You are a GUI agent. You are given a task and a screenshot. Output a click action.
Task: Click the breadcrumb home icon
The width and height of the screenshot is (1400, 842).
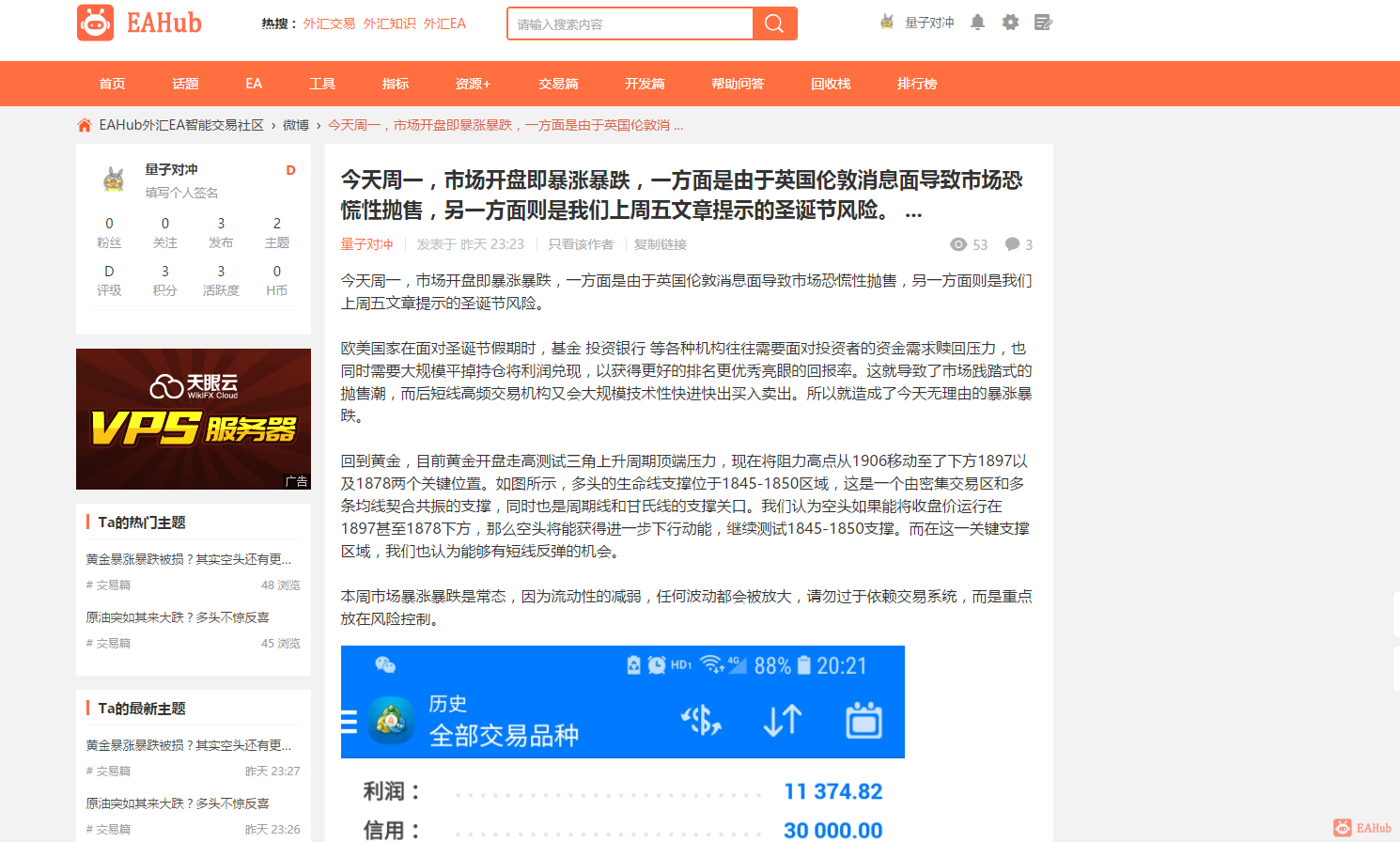tap(85, 125)
